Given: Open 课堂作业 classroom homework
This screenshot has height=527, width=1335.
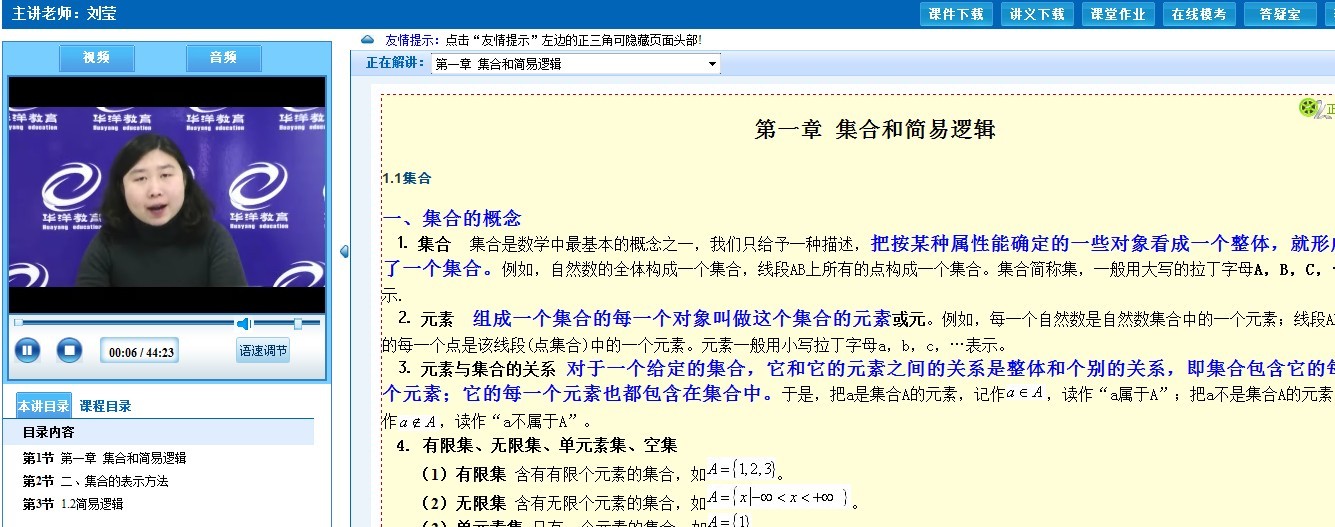Looking at the screenshot, I should pyautogui.click(x=1118, y=14).
